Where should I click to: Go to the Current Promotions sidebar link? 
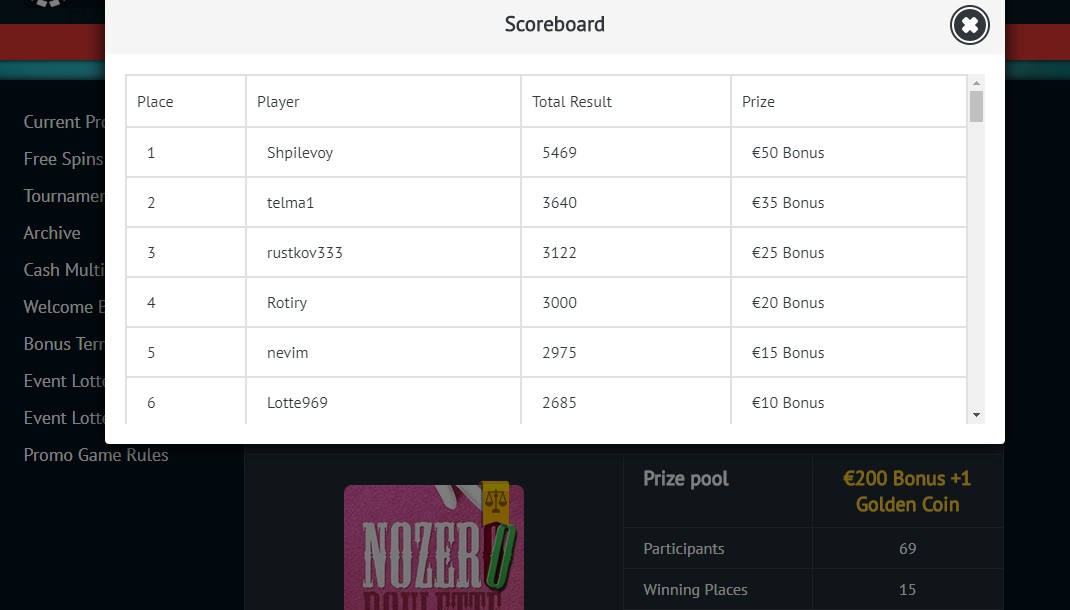pyautogui.click(x=65, y=122)
